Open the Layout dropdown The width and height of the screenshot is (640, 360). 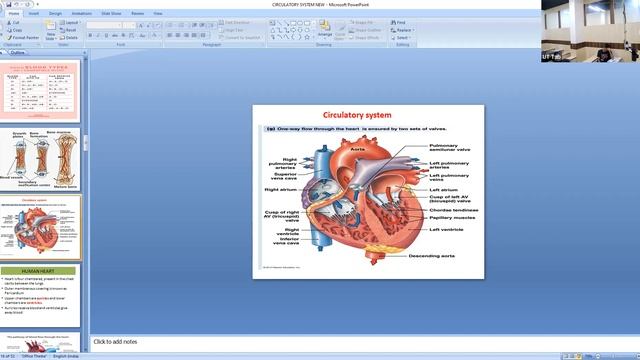coord(70,23)
